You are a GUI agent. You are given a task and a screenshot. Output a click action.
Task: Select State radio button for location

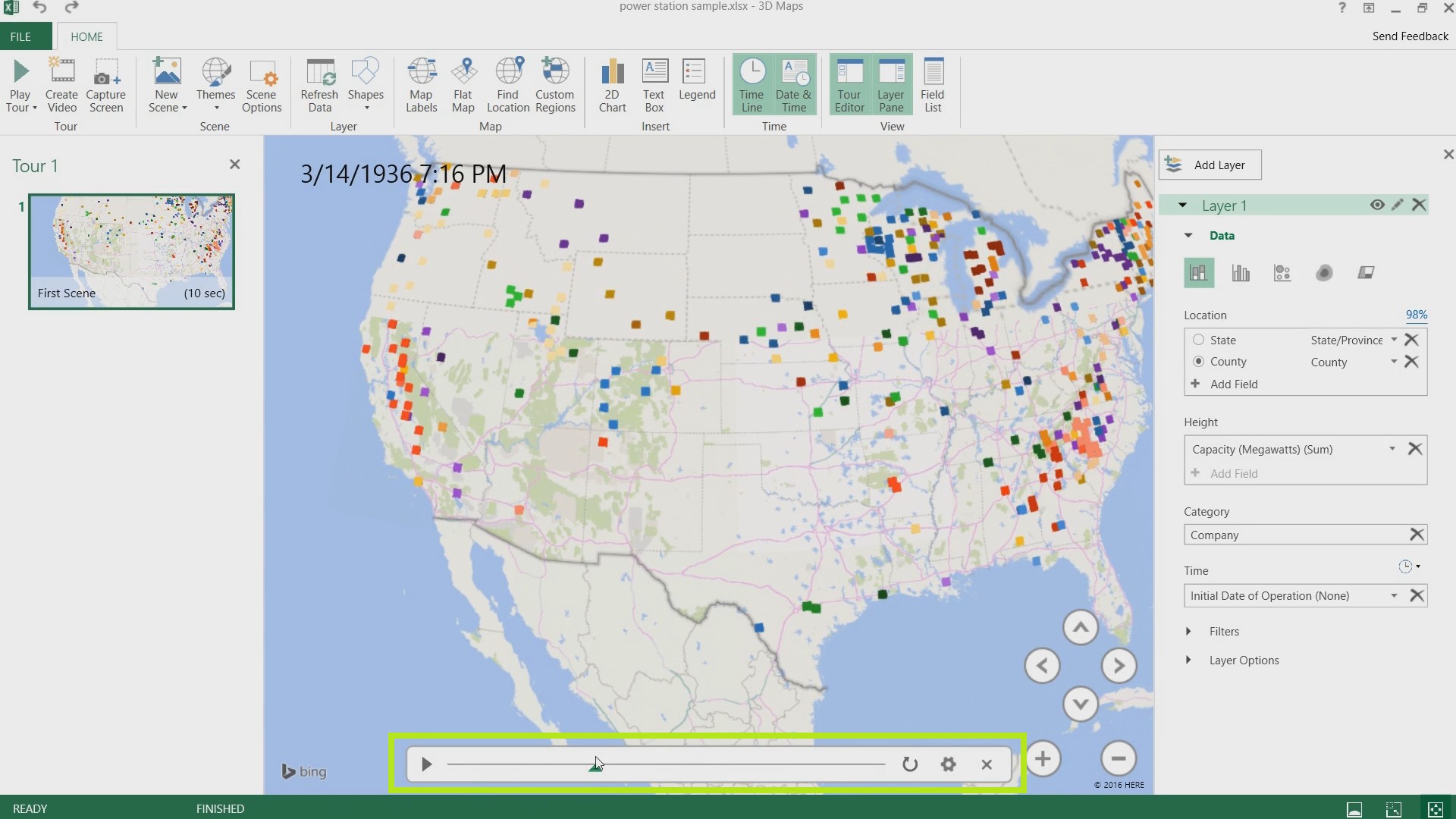pyautogui.click(x=1199, y=339)
